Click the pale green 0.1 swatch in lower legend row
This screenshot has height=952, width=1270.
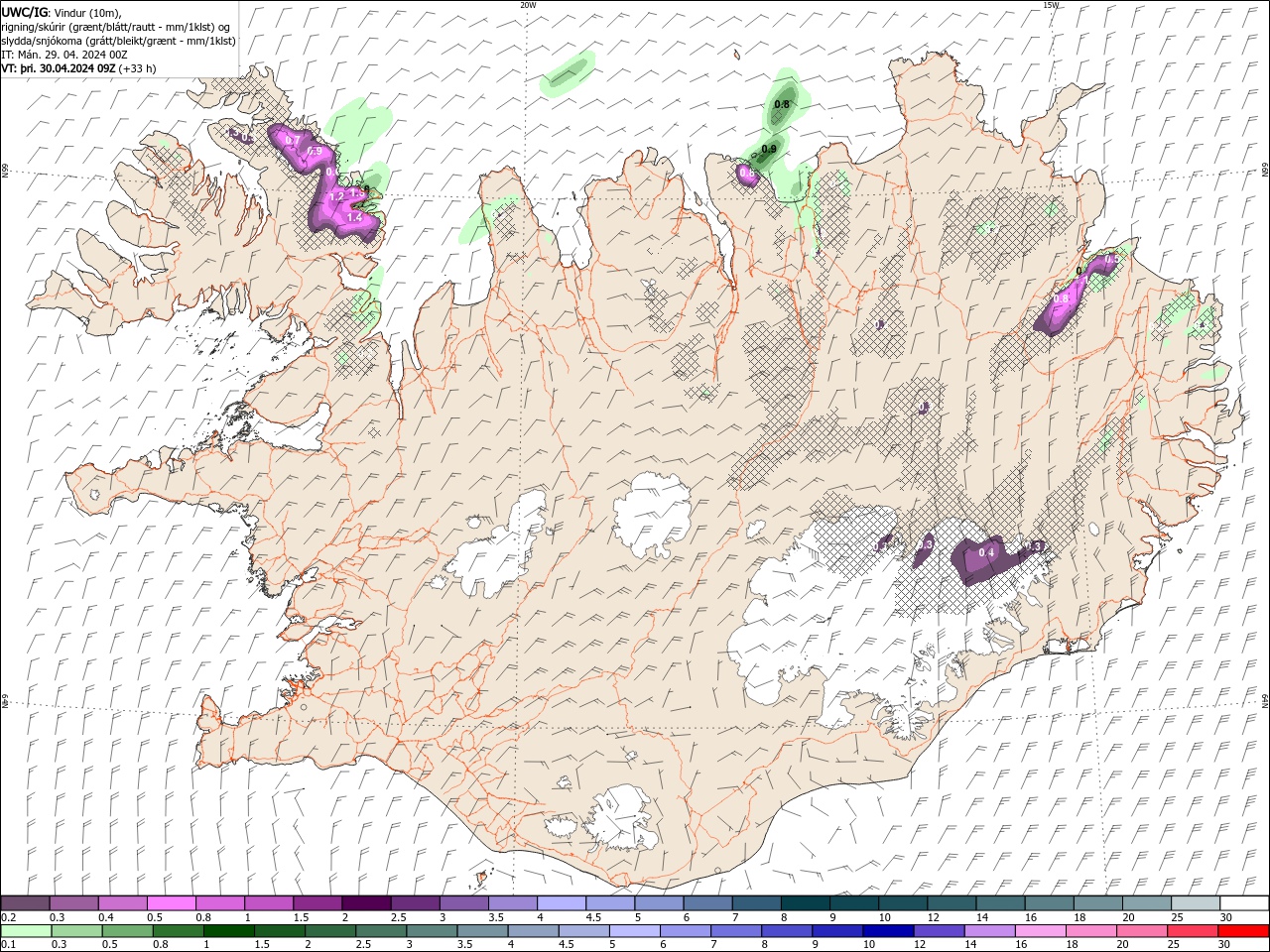25,931
